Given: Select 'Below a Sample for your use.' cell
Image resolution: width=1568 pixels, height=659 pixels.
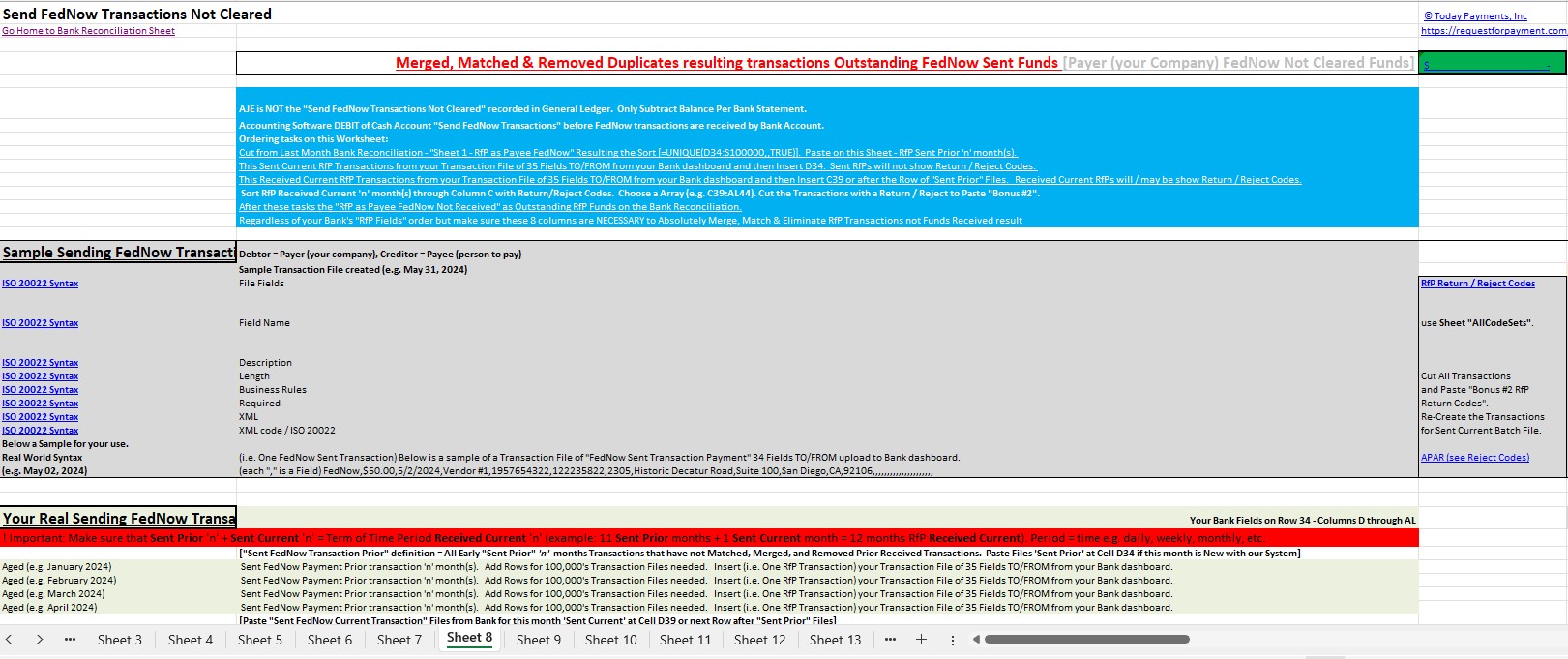Looking at the screenshot, I should (x=65, y=444).
